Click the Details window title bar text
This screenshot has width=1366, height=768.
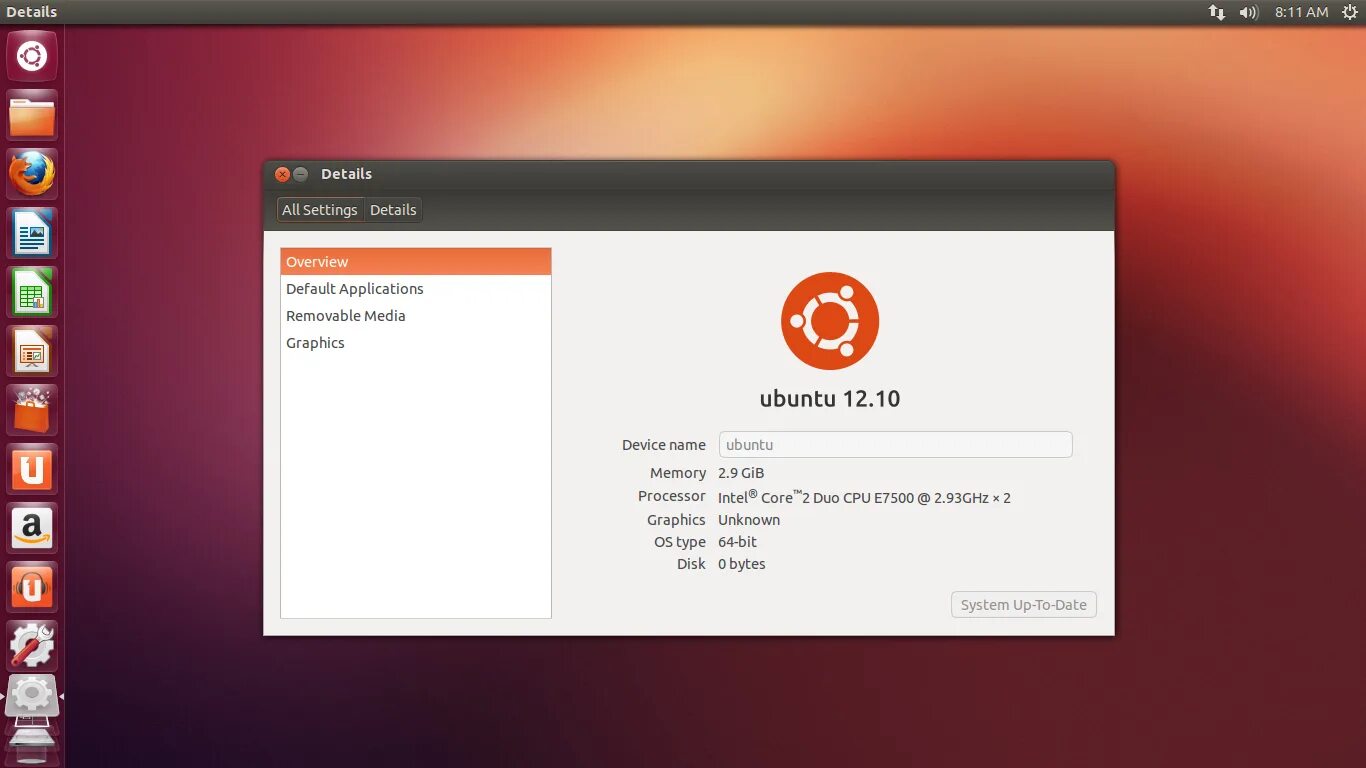click(x=346, y=174)
